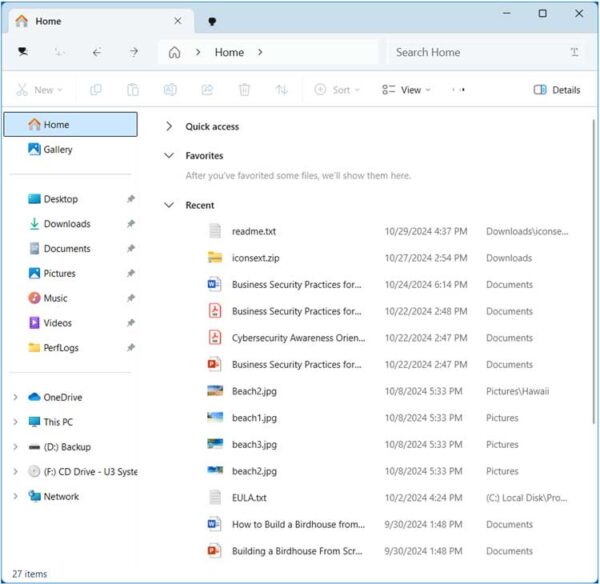Click the Network item in sidebar

pos(61,496)
